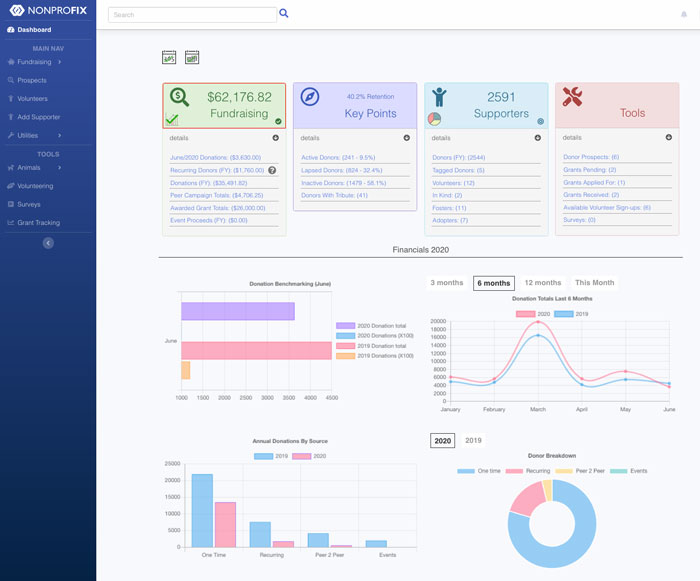Click the Add Supporter sidebar icon
The height and width of the screenshot is (581, 700).
tap(11, 117)
